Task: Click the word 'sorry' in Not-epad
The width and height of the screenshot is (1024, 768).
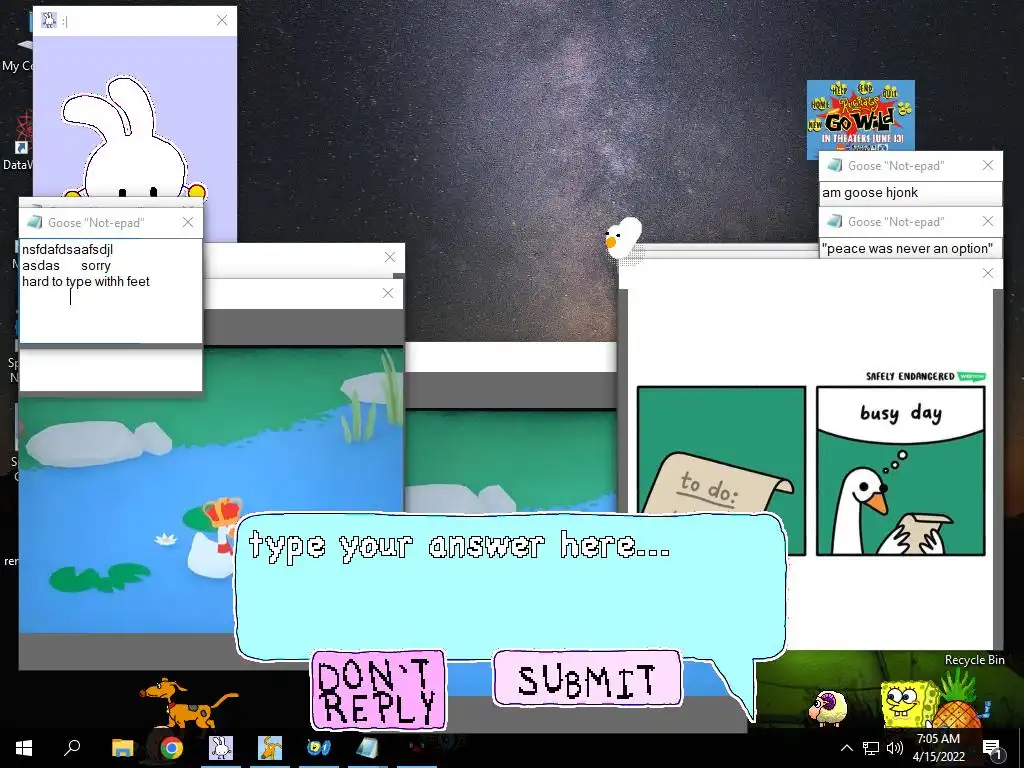Action: click(96, 266)
